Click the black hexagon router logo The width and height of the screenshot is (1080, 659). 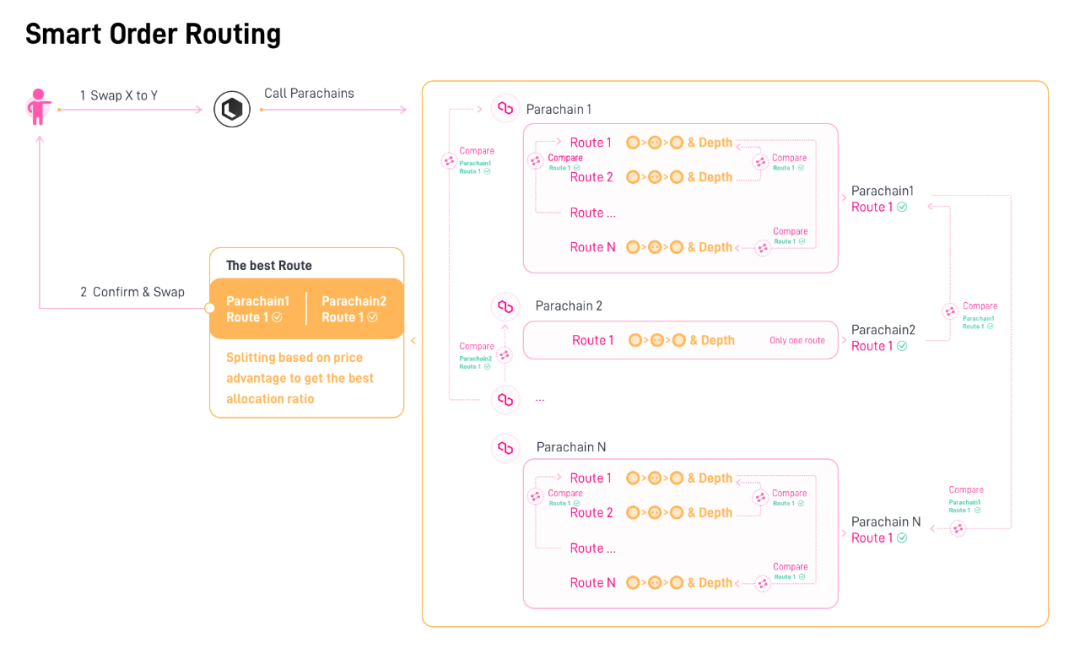(x=232, y=109)
